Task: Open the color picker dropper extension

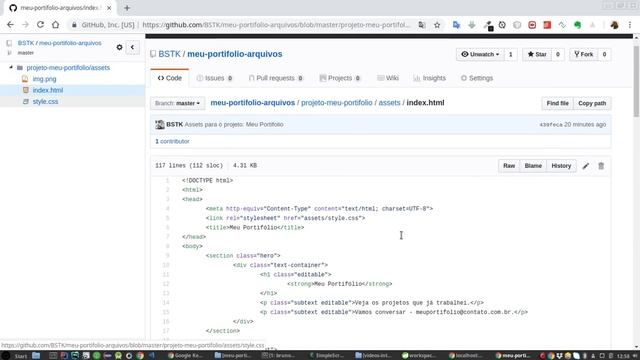Action: point(487,25)
